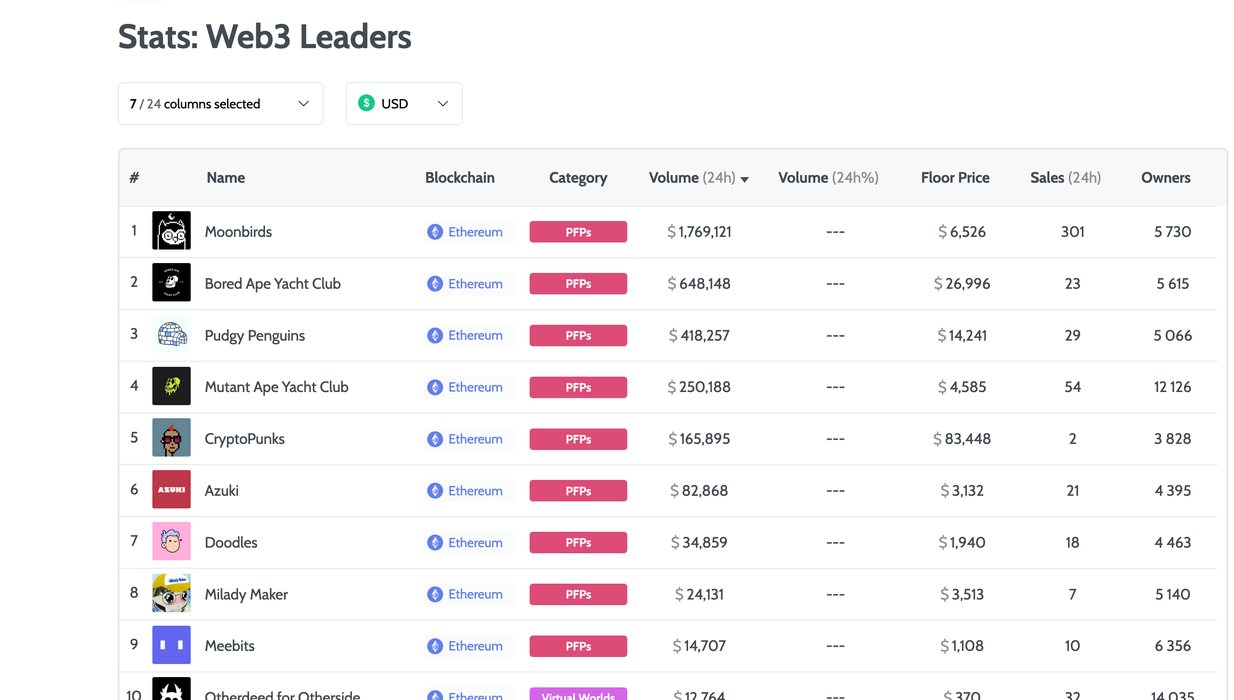Click Ethereum icon in CryptoPunks row
1234x700 pixels.
coord(435,439)
